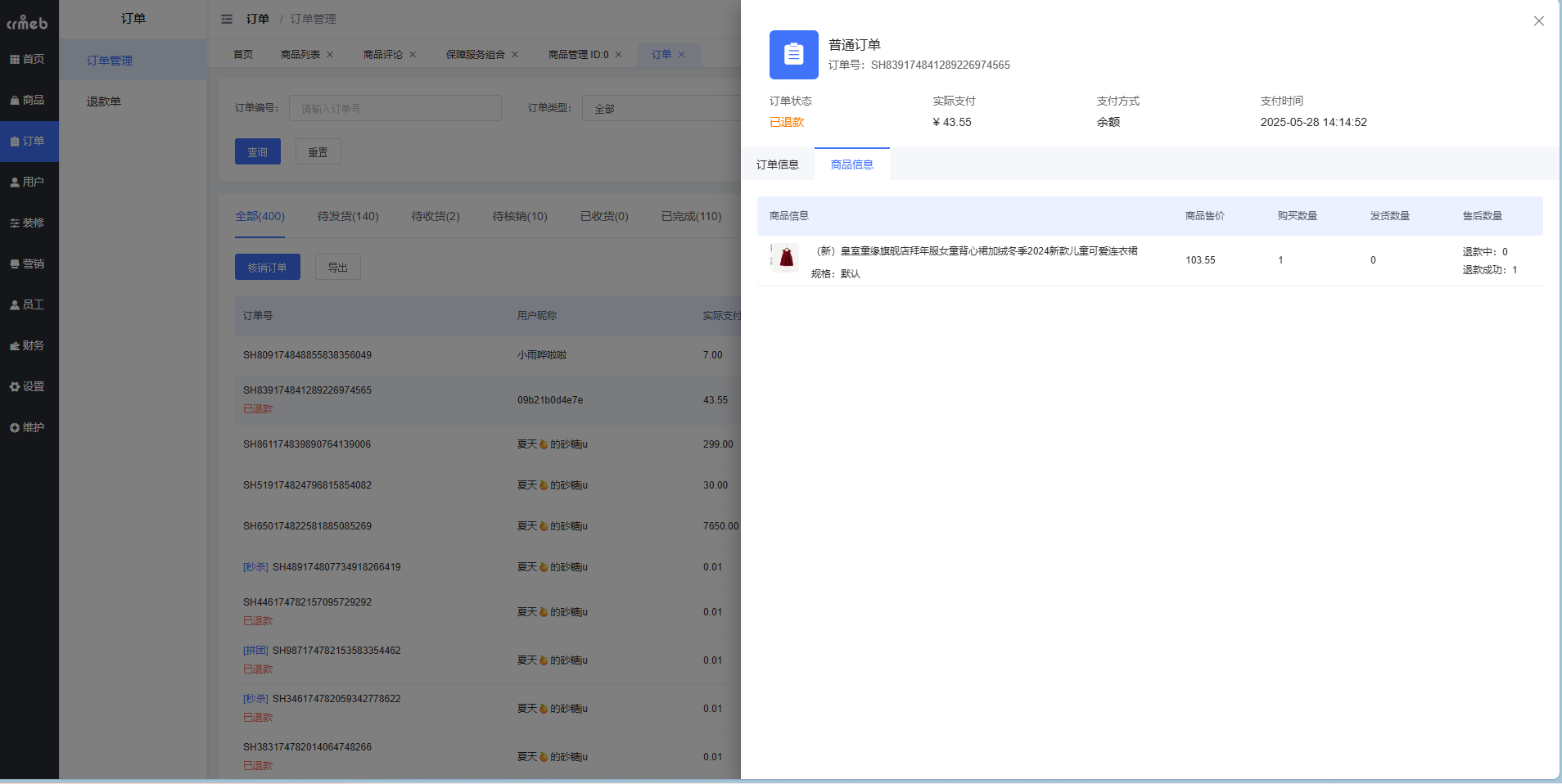Close the order detail panel
The height and width of the screenshot is (784, 1562).
click(x=1538, y=20)
